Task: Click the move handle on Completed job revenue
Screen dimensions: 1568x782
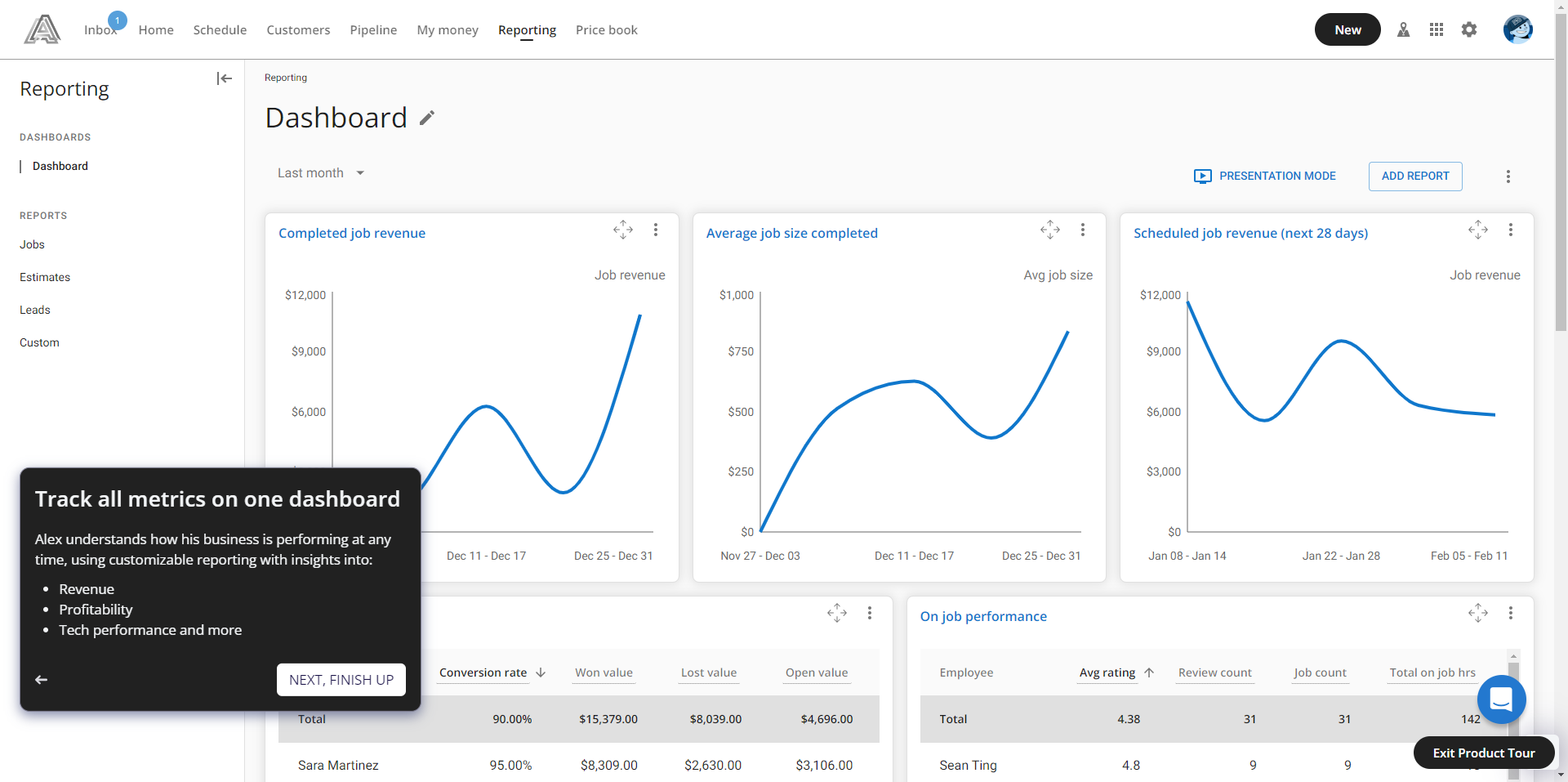Action: [x=623, y=230]
